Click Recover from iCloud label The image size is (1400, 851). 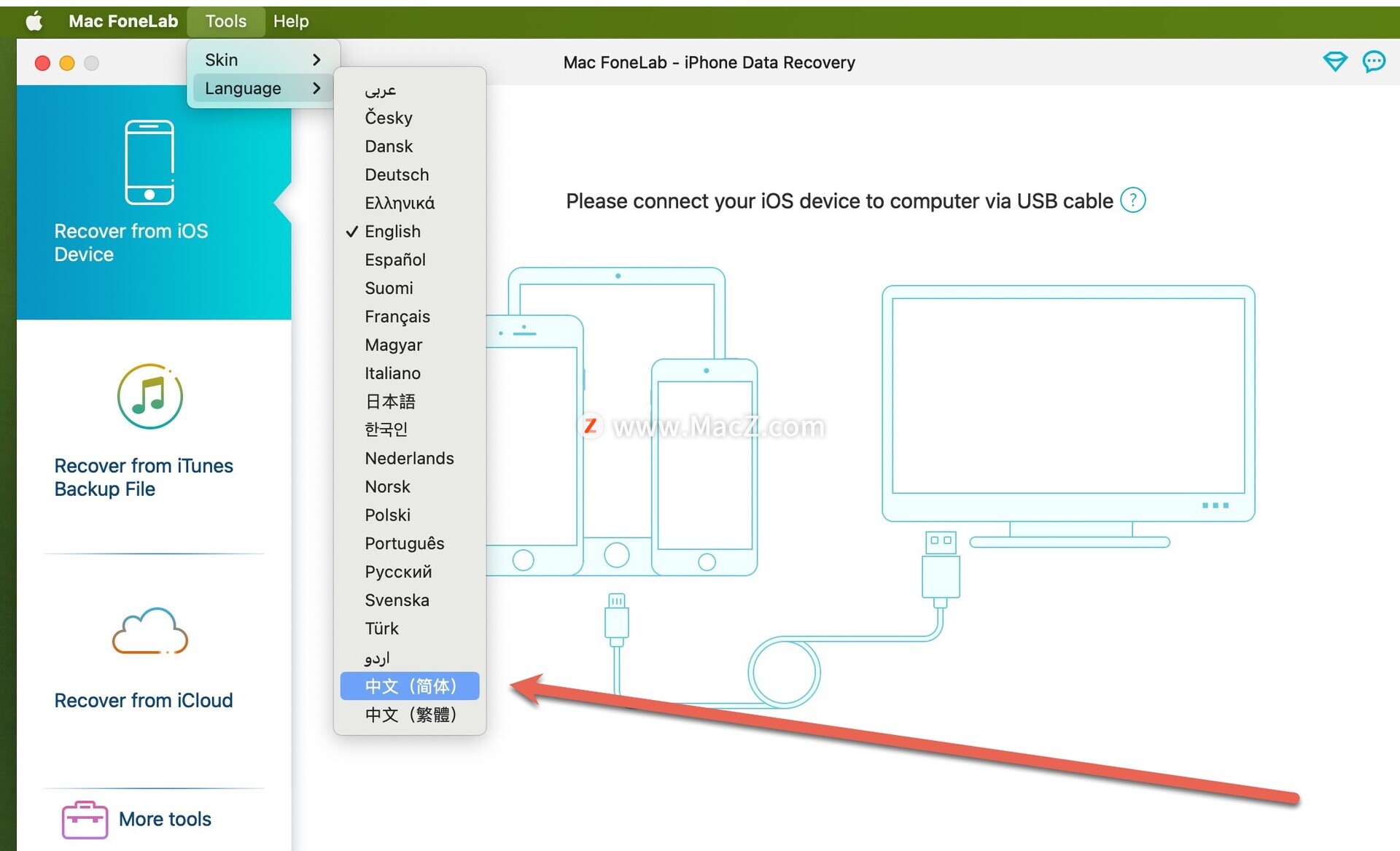pos(144,700)
